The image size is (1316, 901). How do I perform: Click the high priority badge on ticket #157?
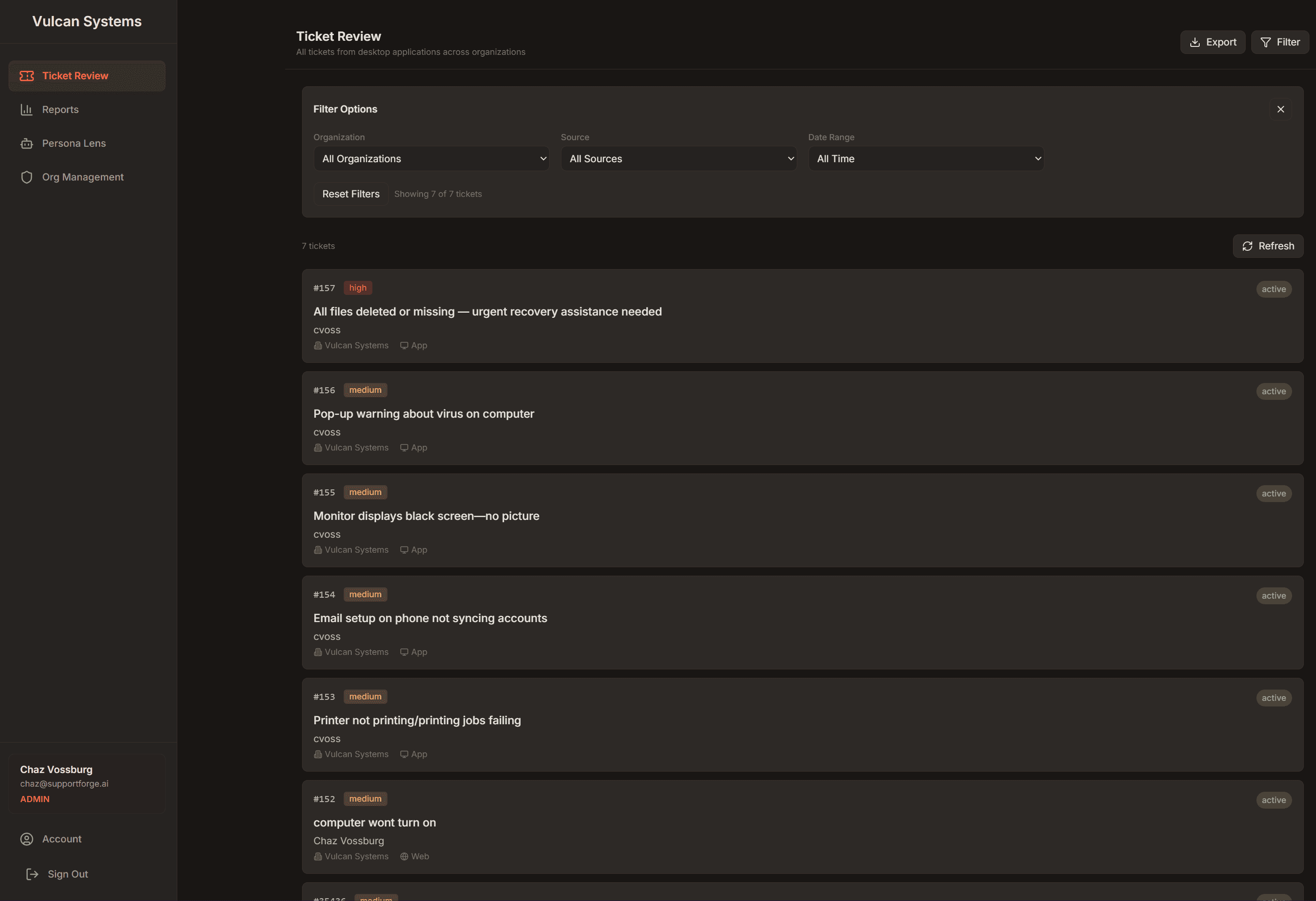coord(357,287)
